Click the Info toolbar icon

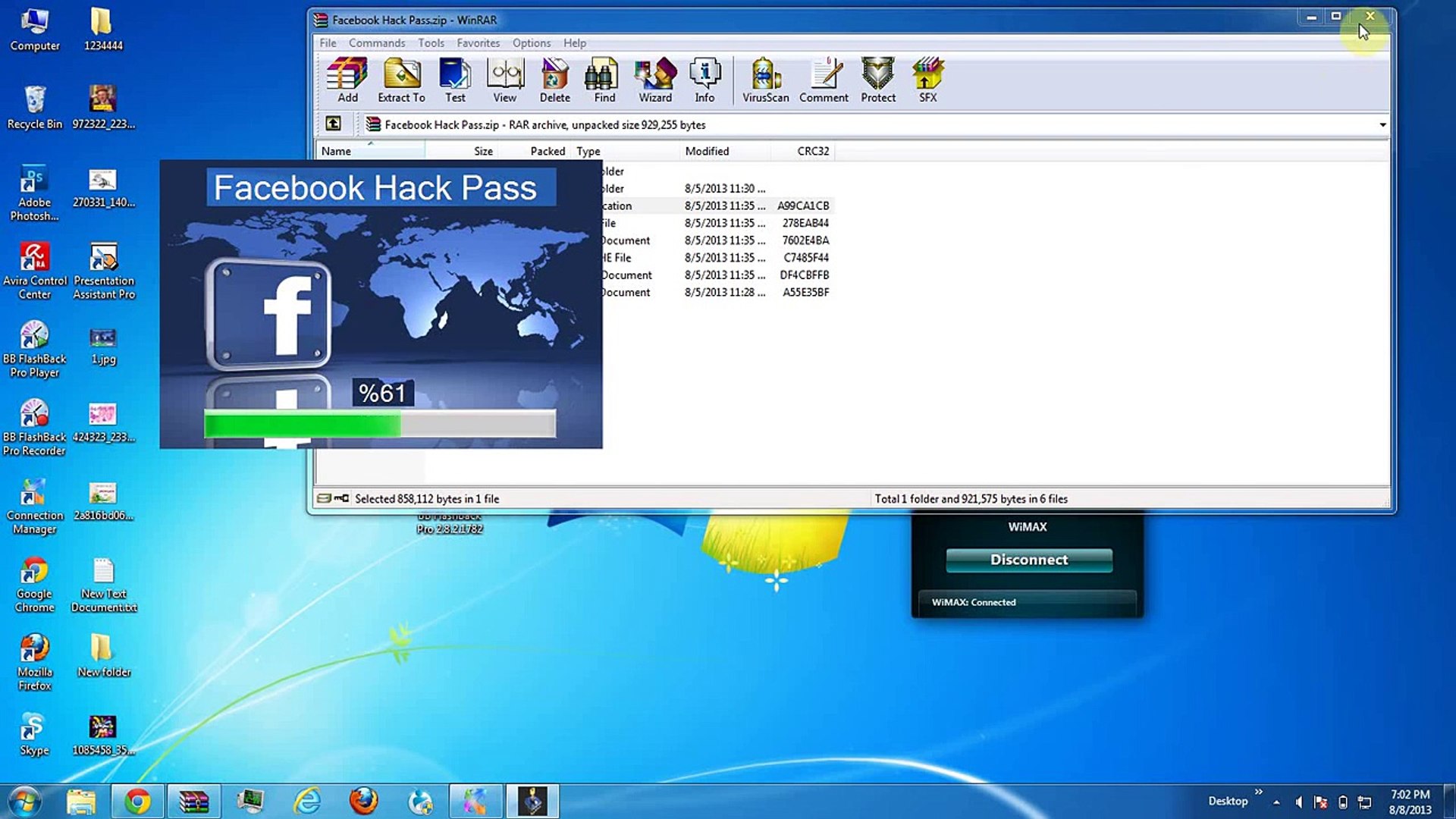coord(704,80)
